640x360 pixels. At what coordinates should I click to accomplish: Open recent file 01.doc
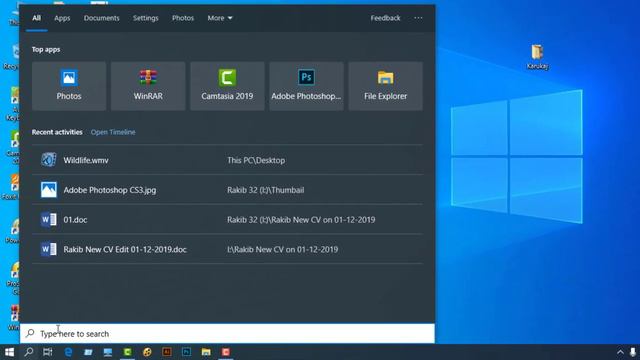tap(227, 220)
